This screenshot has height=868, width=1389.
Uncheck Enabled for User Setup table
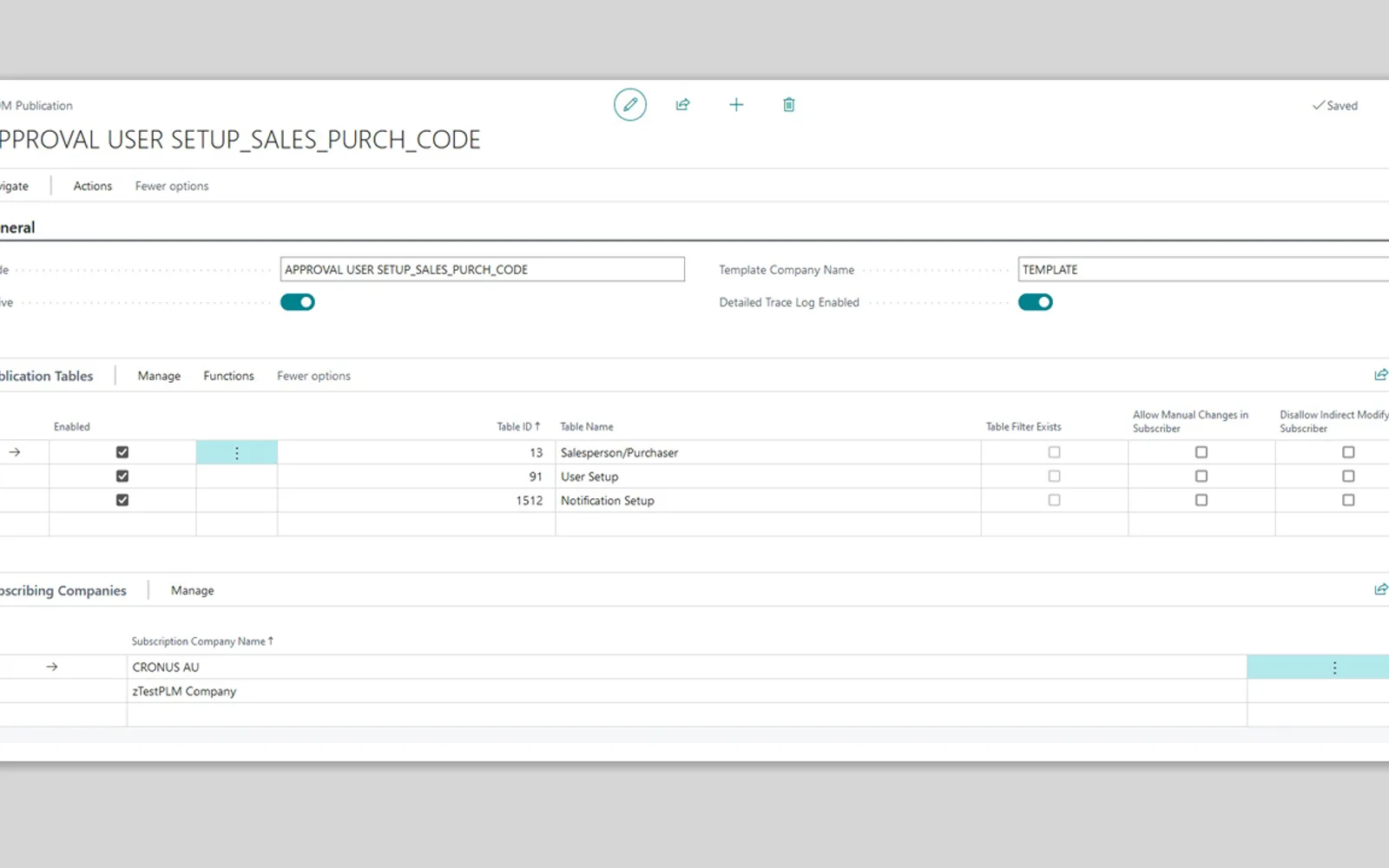click(122, 476)
